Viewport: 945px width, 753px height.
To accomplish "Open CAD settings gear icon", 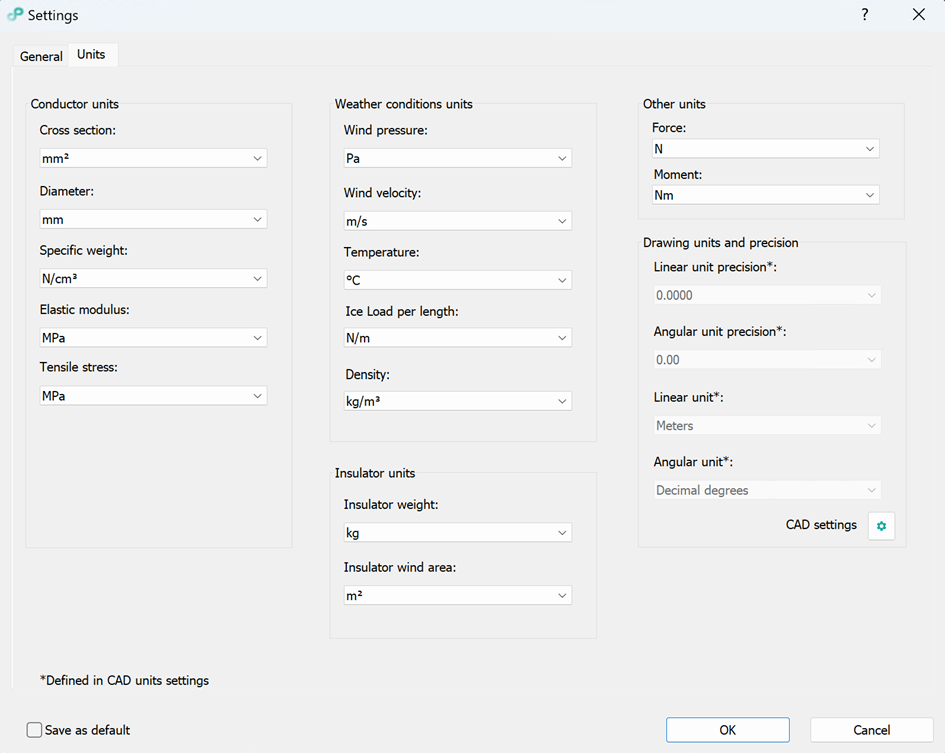I will (x=881, y=526).
